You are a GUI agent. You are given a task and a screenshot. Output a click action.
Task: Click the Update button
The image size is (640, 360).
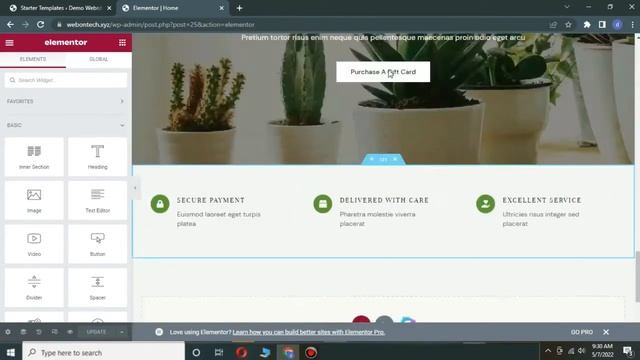pos(96,332)
